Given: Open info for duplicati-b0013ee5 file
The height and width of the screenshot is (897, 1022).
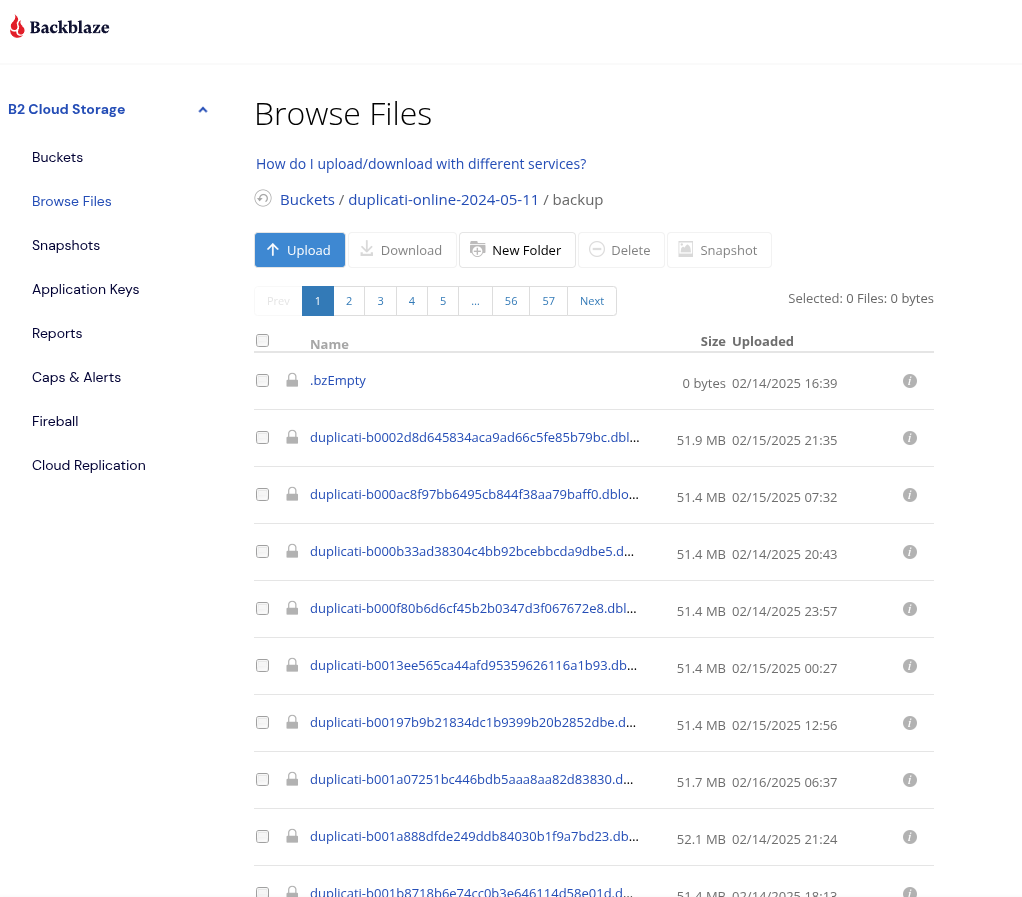Looking at the screenshot, I should (x=910, y=666).
